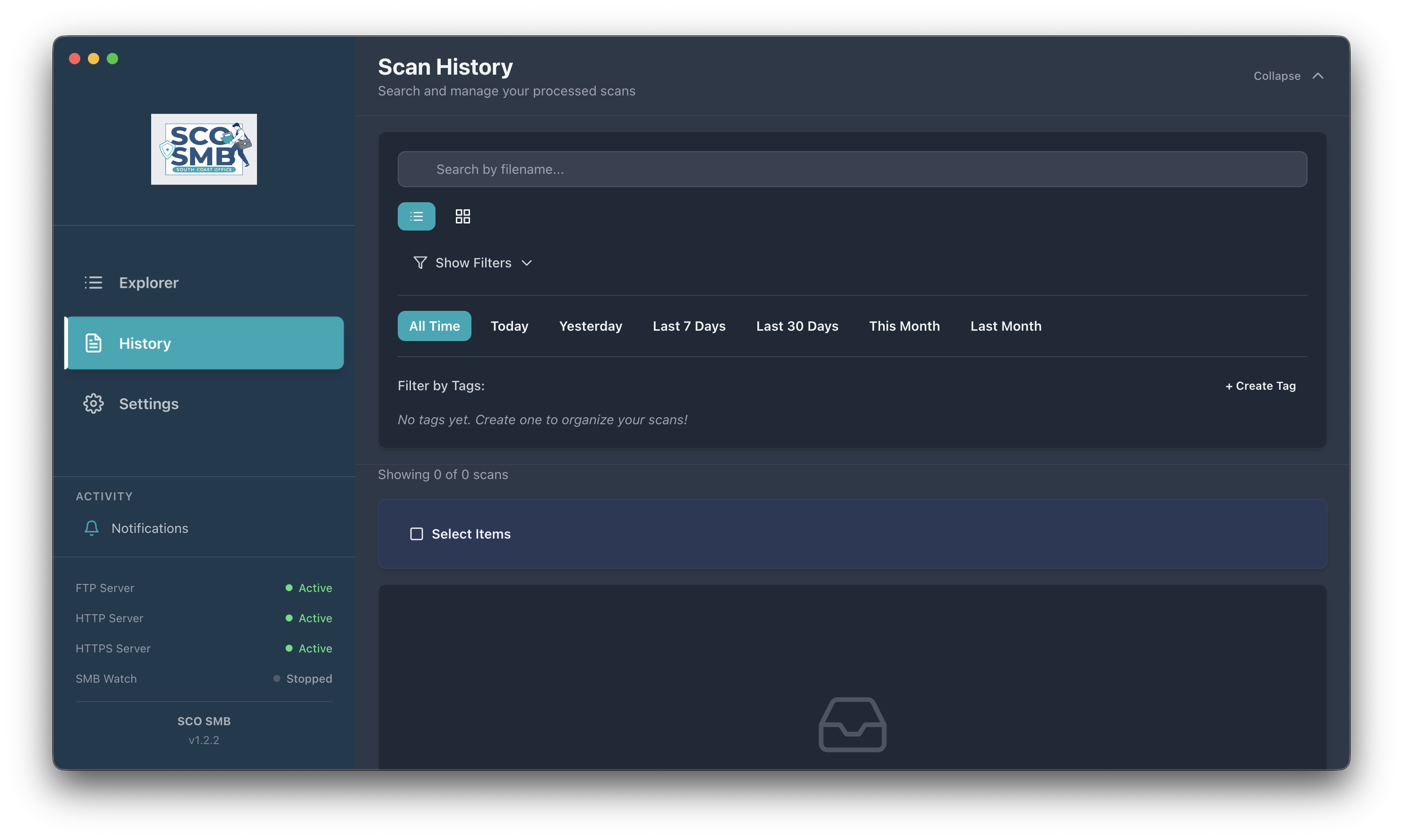
Task: Click the Select Items label text
Action: (x=471, y=534)
